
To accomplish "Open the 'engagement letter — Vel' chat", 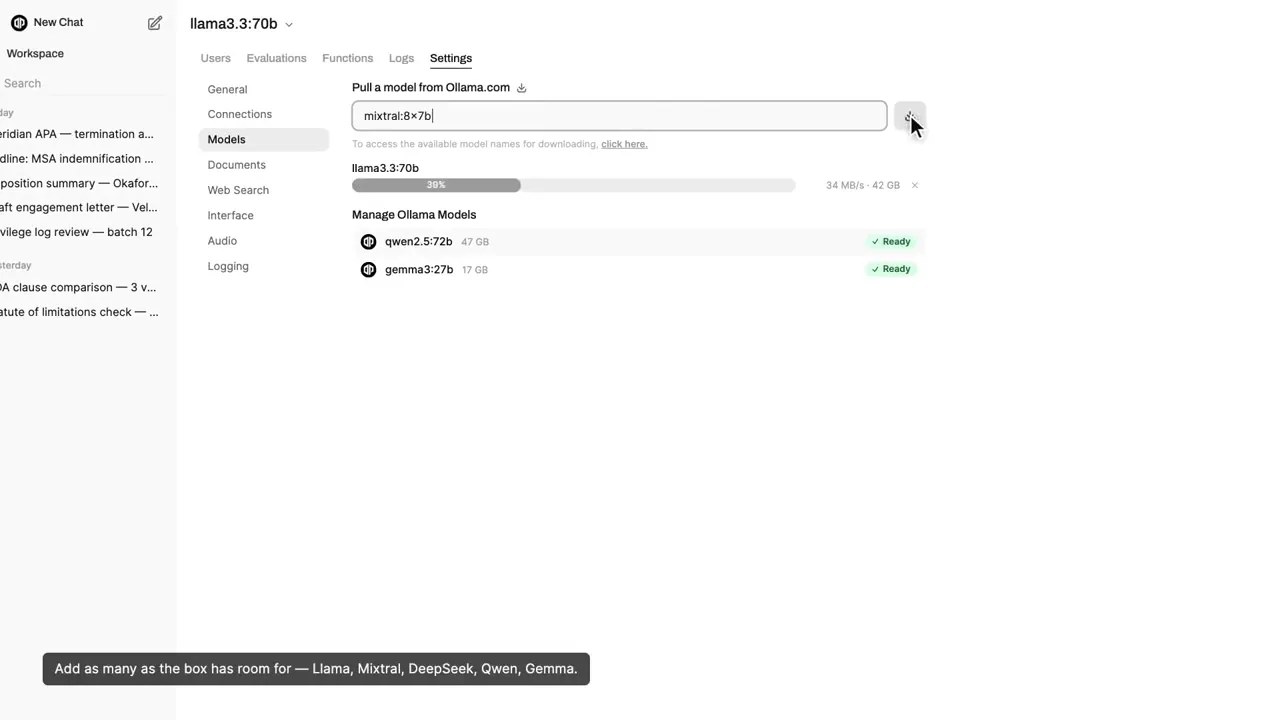I will coord(78,208).
